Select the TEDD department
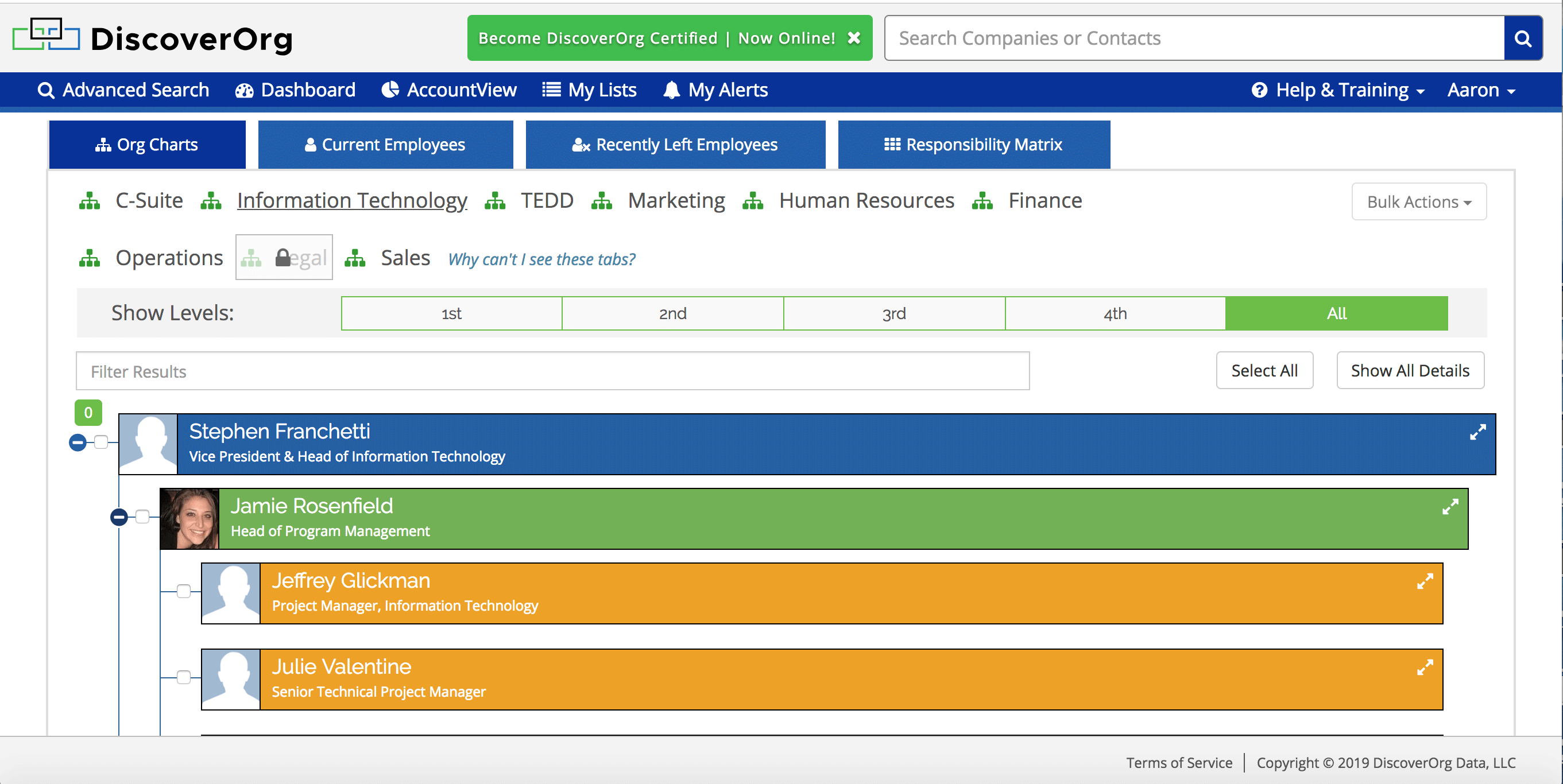Screen dimensions: 1563x784 547,201
